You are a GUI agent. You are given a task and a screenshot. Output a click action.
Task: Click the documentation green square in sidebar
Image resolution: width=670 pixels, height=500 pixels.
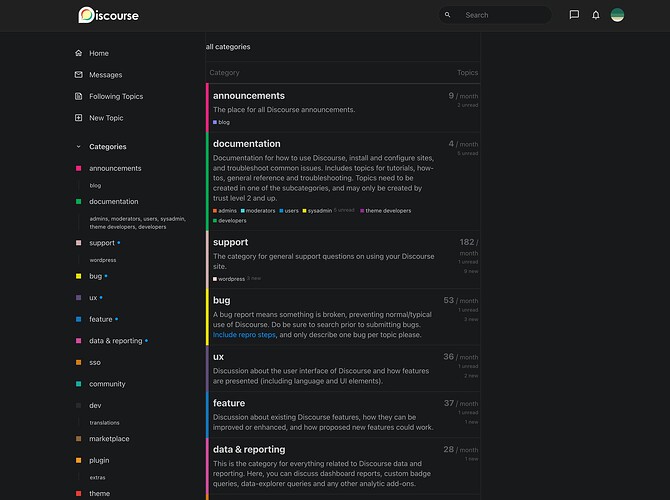click(x=79, y=201)
